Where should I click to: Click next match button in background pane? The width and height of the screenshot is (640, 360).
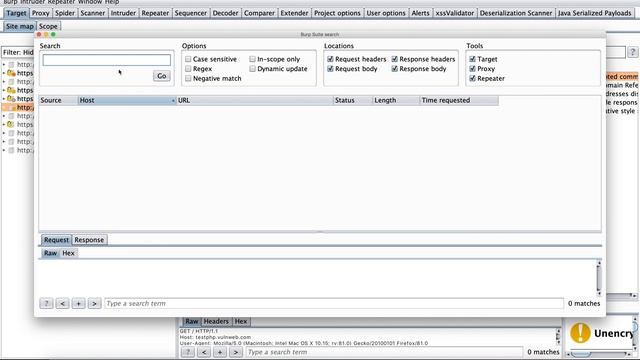click(x=236, y=352)
